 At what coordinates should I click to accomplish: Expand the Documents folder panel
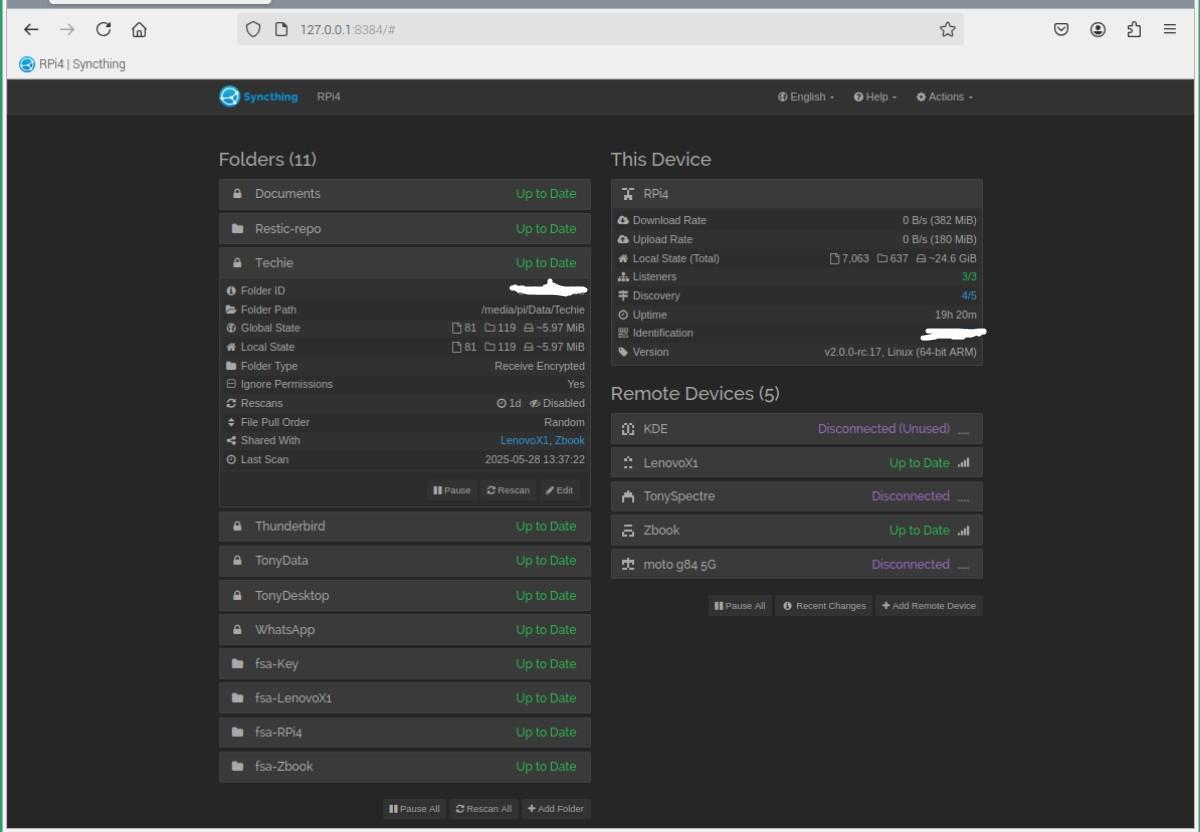point(405,194)
